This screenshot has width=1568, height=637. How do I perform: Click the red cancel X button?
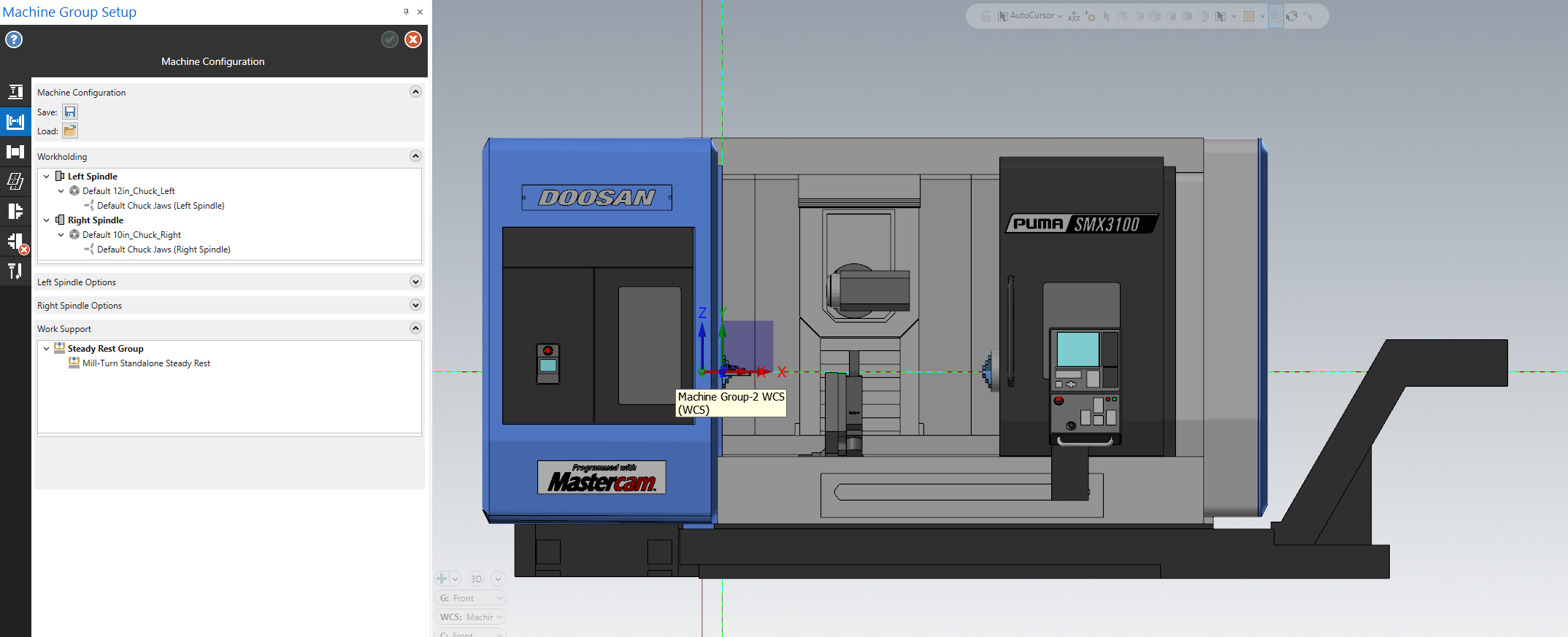(413, 39)
